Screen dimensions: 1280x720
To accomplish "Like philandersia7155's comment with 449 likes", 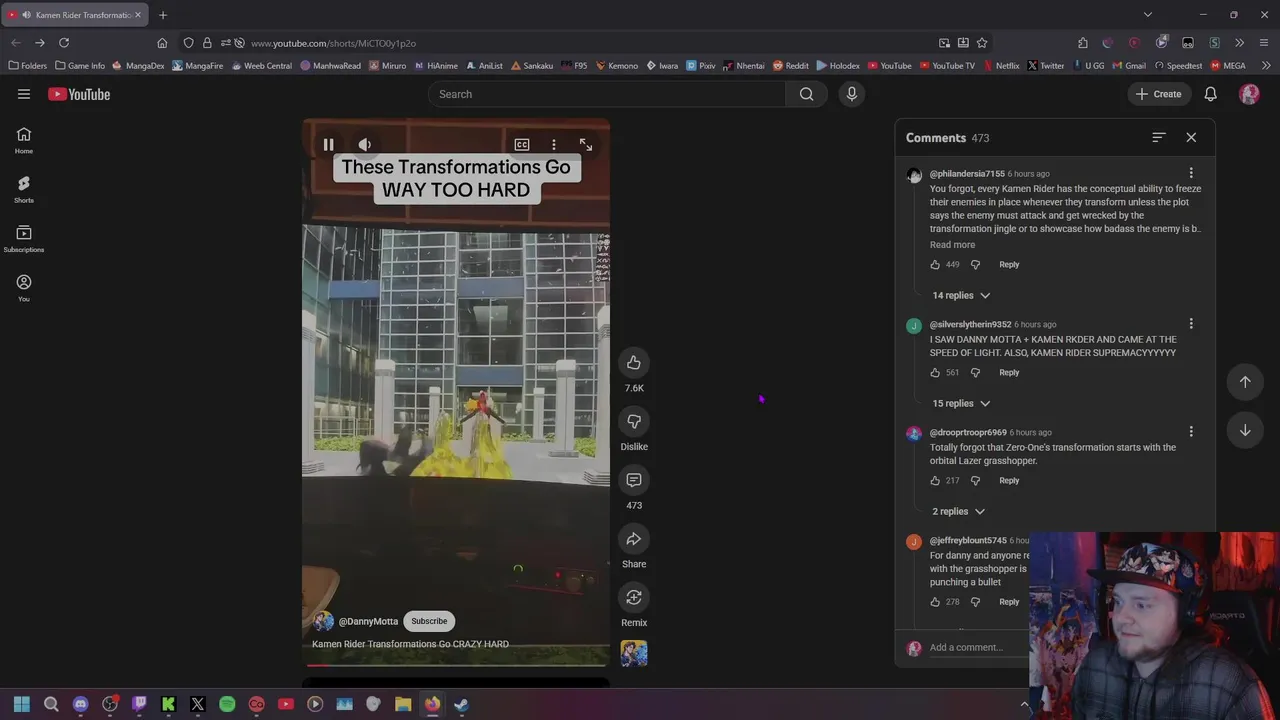I will (935, 265).
